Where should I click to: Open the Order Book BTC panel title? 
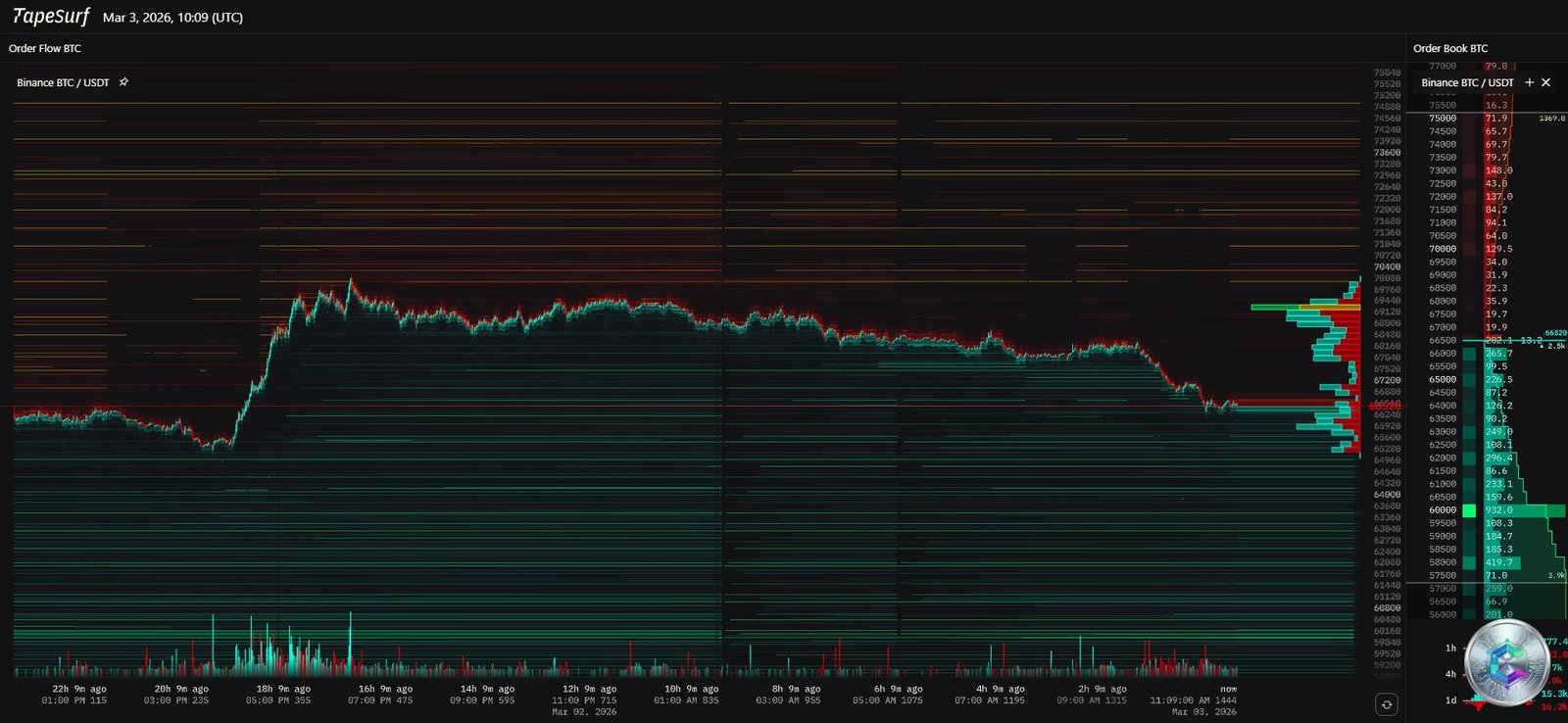tap(1450, 48)
